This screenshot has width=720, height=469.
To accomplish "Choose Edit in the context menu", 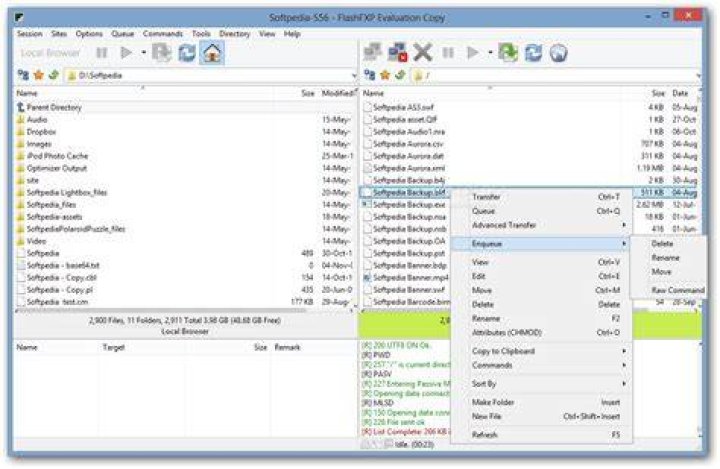I will pos(541,277).
